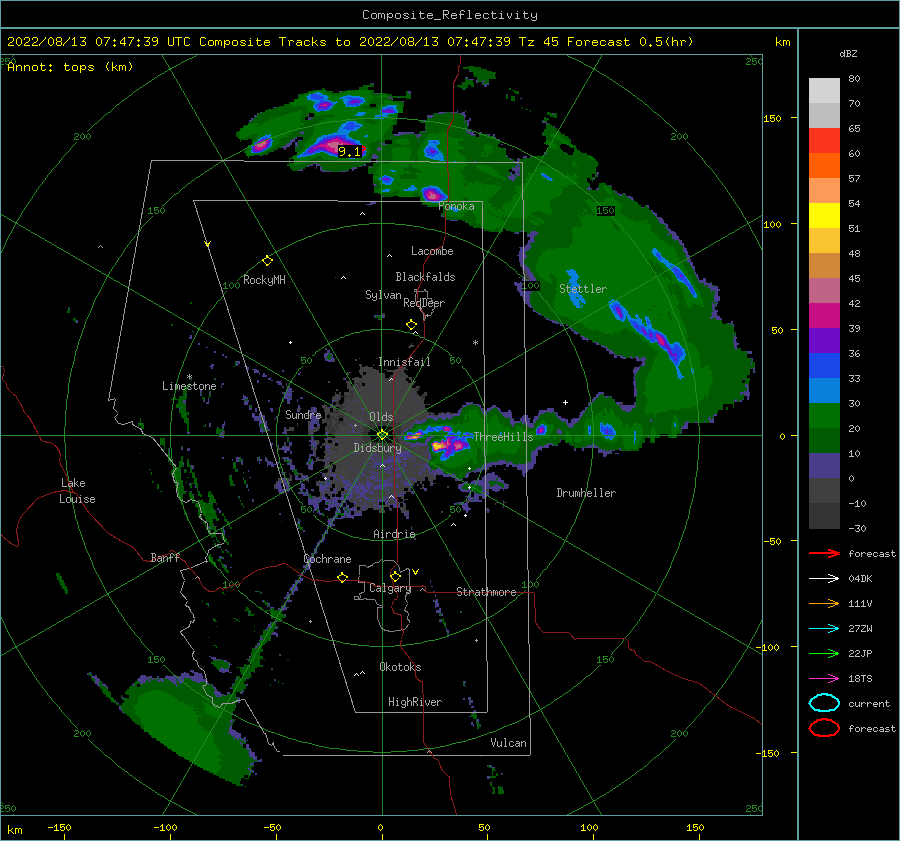Viewport: 900px width, 841px height.
Task: Click the RockyMH label
Action: tap(264, 280)
